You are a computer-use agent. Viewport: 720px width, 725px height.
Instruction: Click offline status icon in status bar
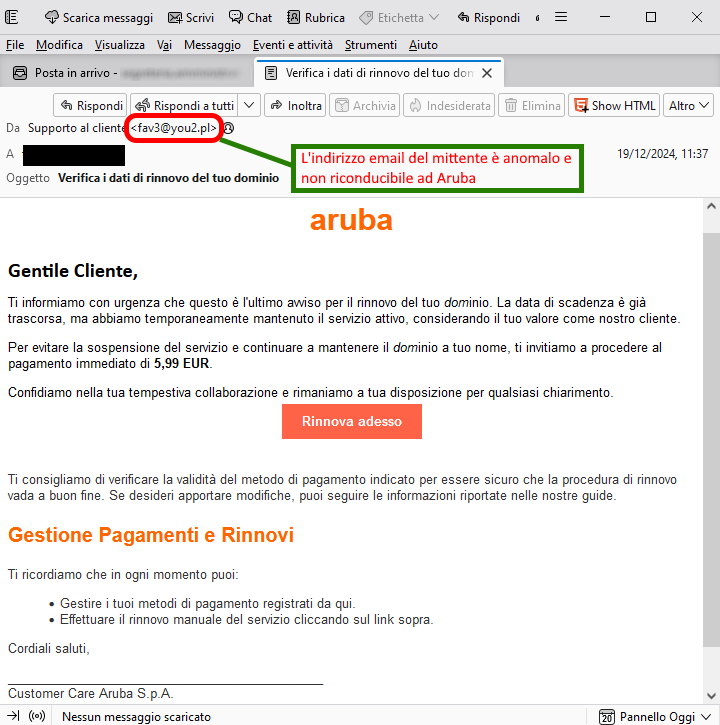(x=37, y=716)
